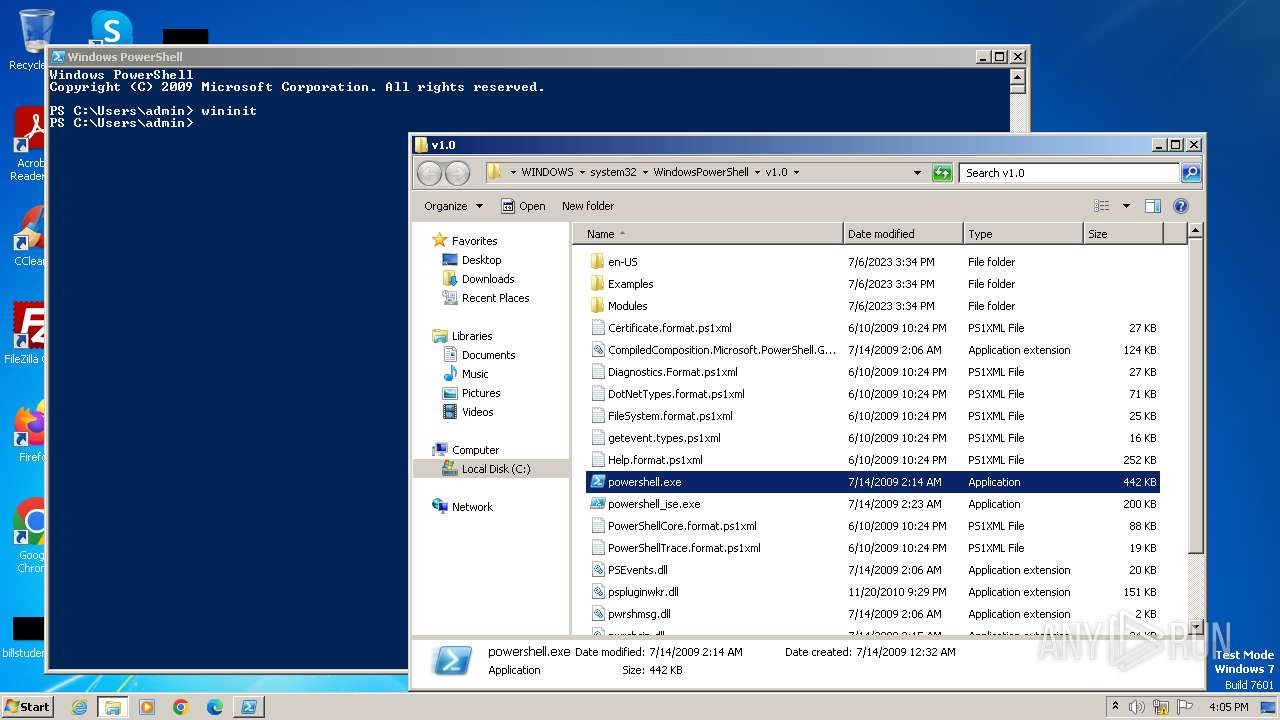Click the search magnifier icon in Explorer
The image size is (1280, 720).
click(x=1190, y=173)
